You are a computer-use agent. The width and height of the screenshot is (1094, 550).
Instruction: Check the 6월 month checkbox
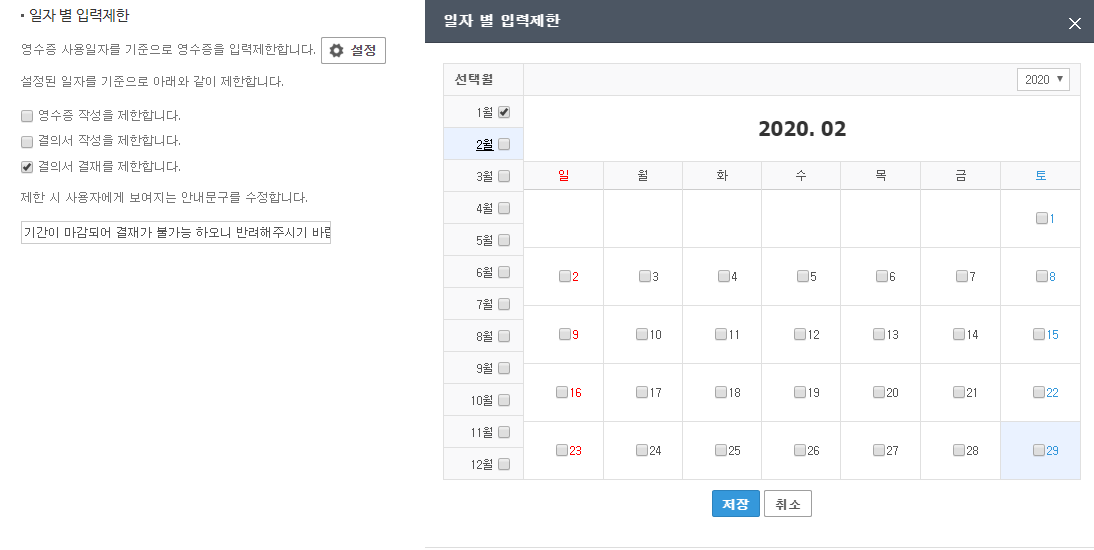pyautogui.click(x=504, y=272)
